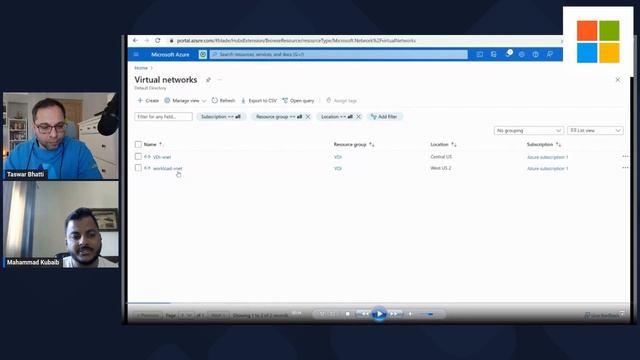
Task: Click Assign tags in the toolbar
Action: click(342, 100)
